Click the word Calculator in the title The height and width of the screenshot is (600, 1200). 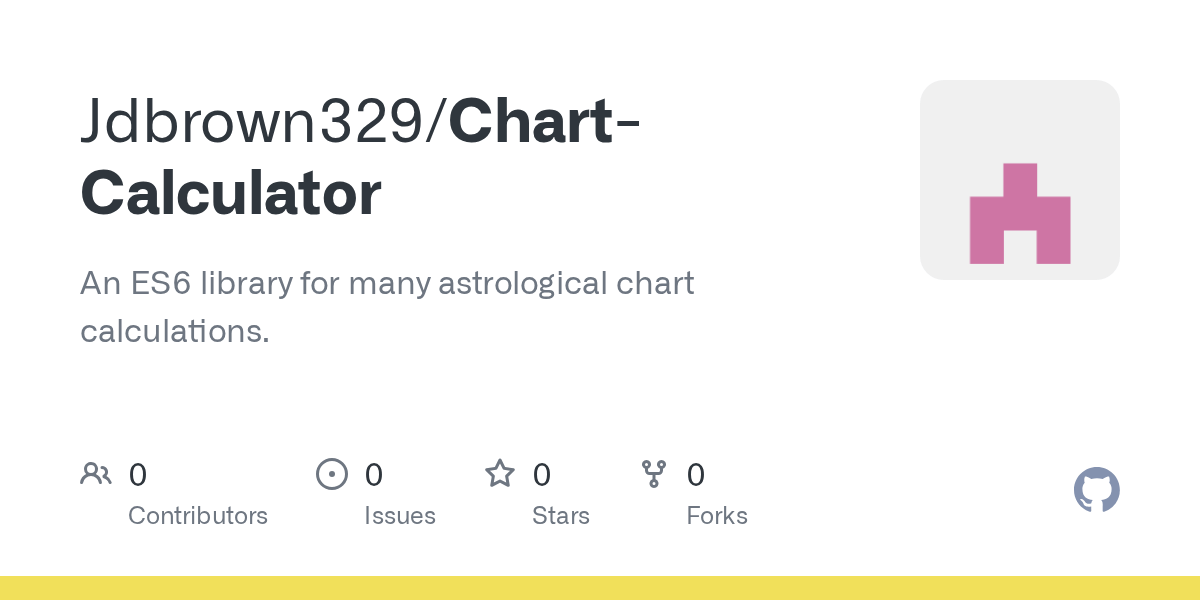click(x=231, y=194)
